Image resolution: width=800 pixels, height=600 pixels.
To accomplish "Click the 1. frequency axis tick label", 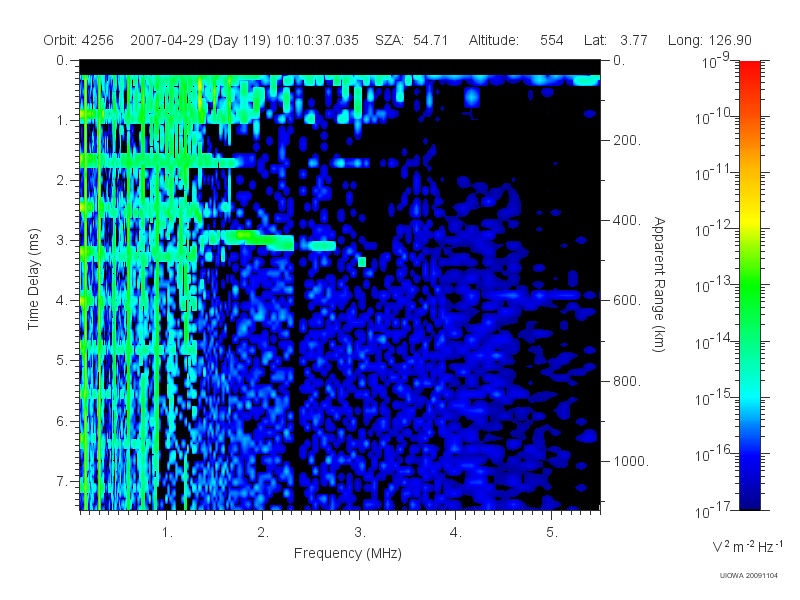I will (167, 533).
